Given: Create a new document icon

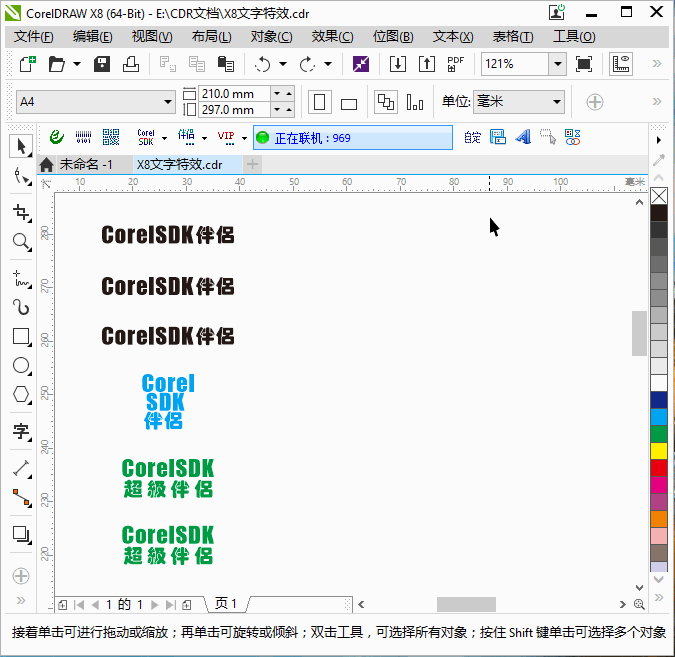Looking at the screenshot, I should (x=28, y=64).
